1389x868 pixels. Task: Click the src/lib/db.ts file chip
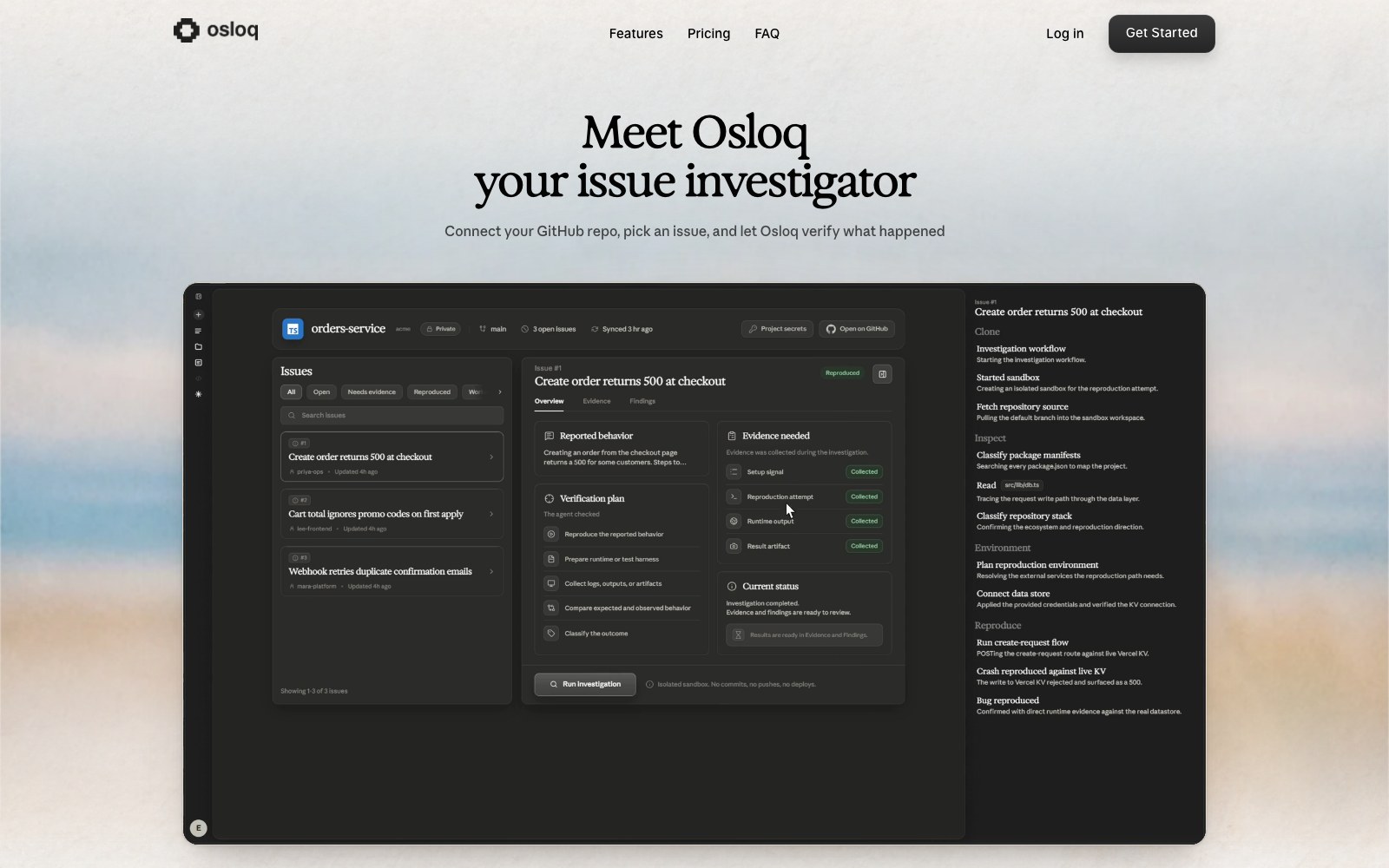tap(1022, 485)
